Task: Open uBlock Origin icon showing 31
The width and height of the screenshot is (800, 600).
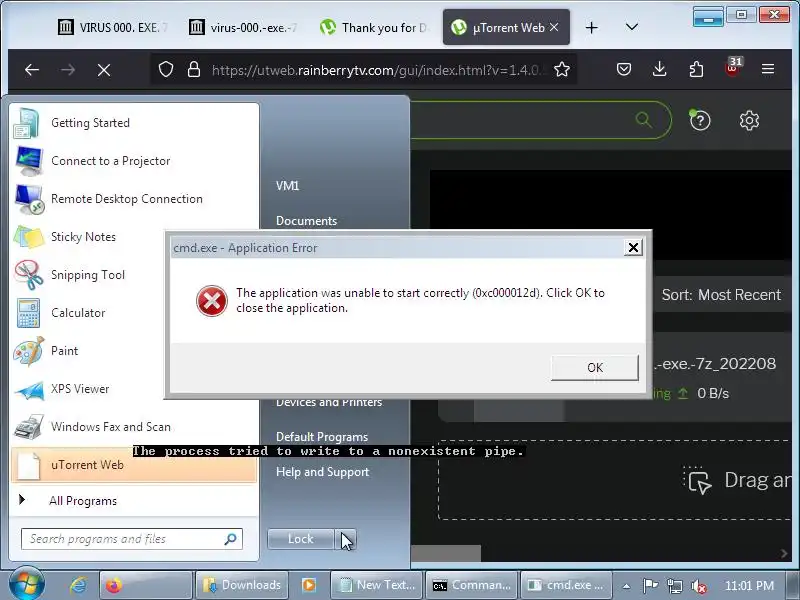Action: point(733,68)
